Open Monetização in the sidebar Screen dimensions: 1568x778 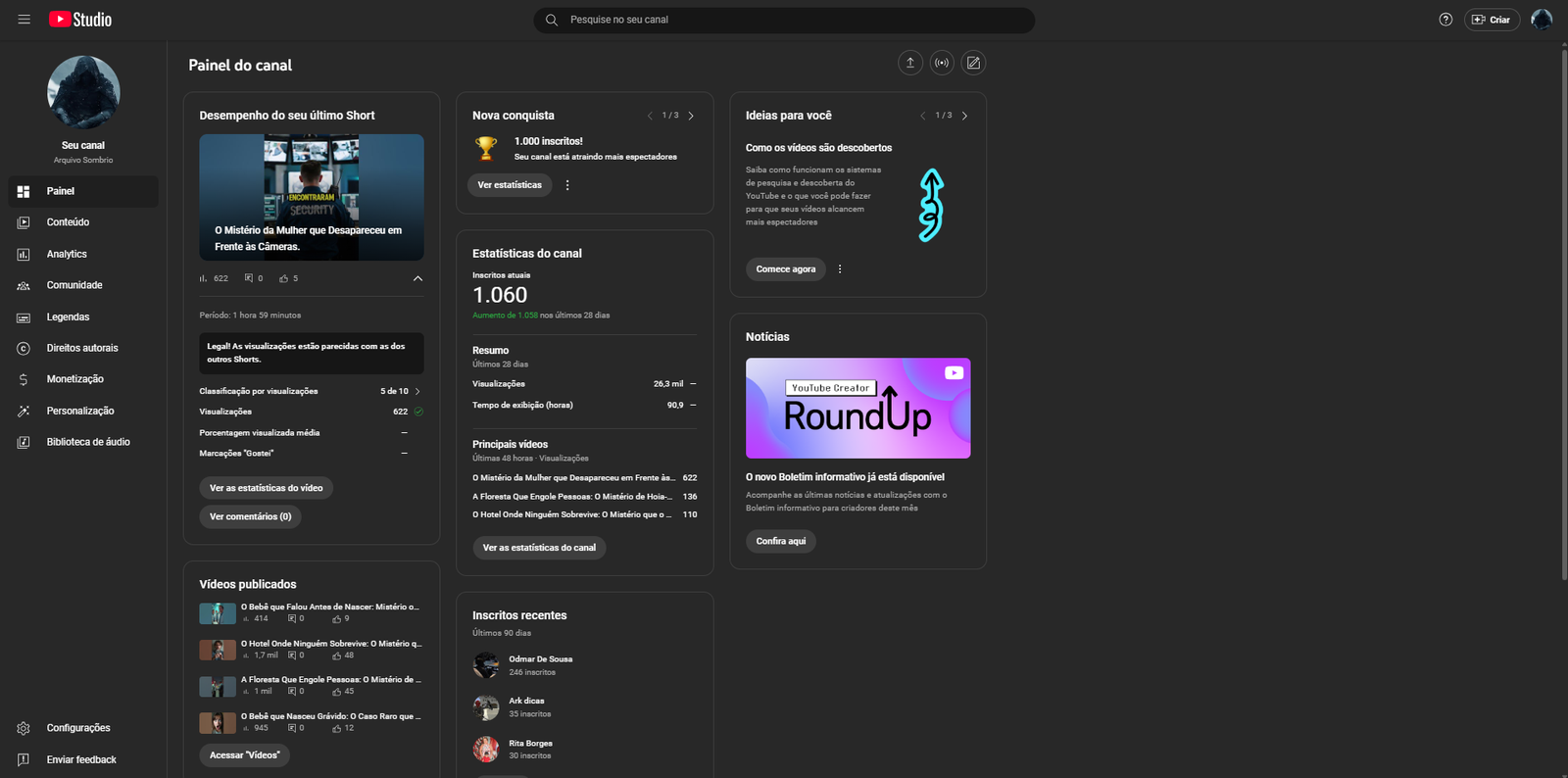click(x=83, y=379)
